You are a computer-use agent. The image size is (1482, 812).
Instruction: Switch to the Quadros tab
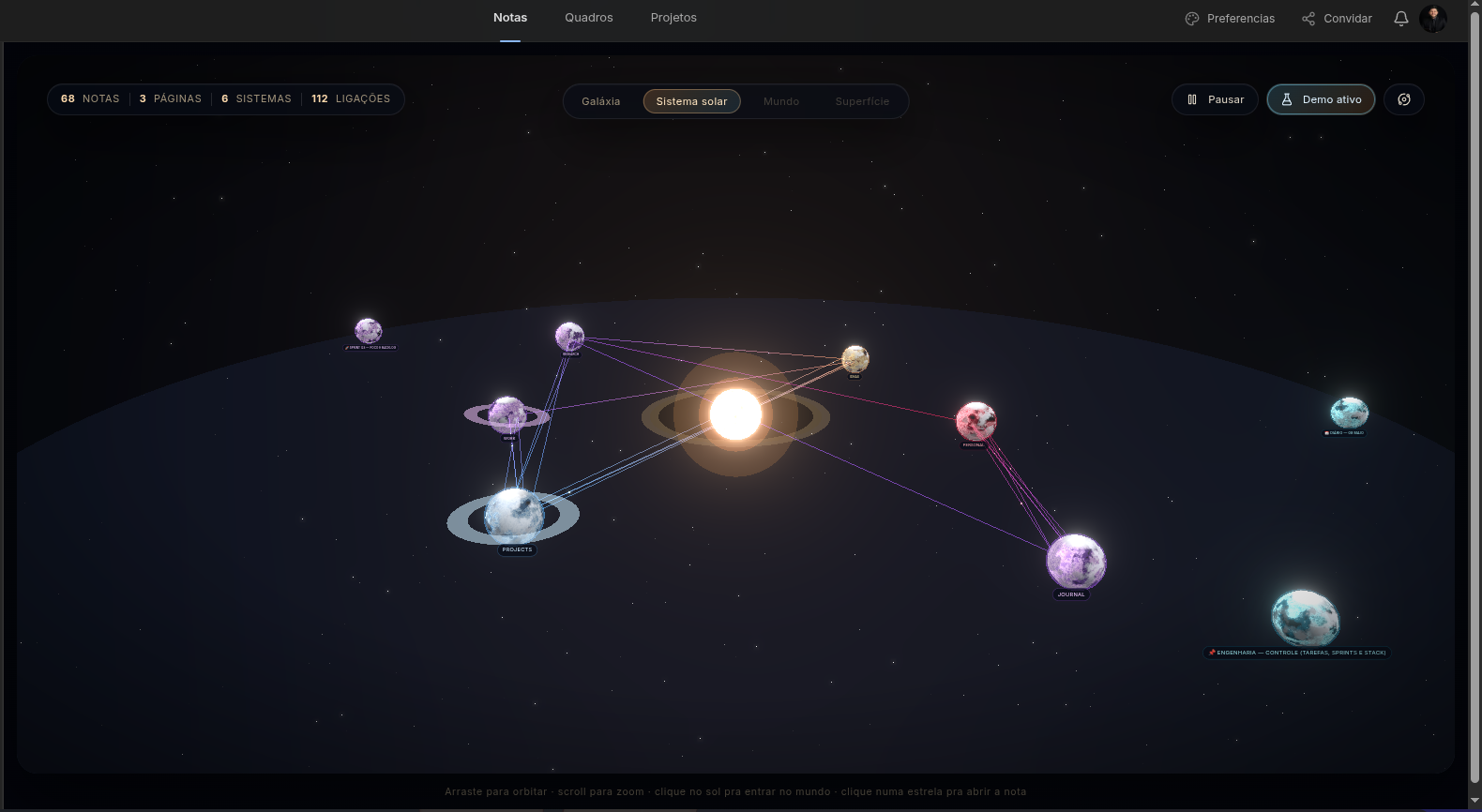(589, 18)
